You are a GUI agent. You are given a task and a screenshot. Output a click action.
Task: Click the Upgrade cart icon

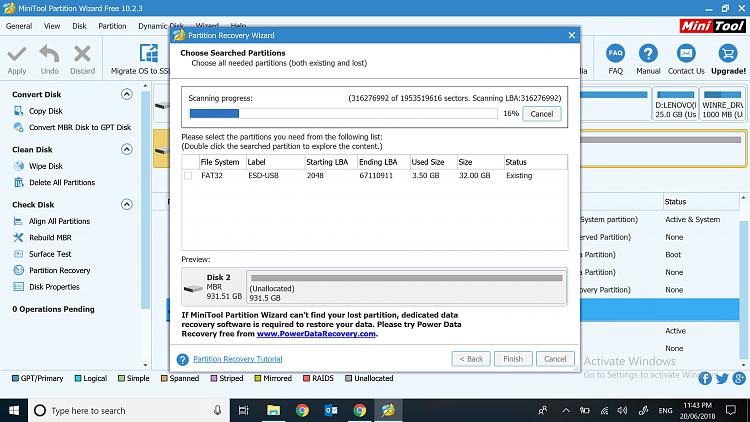[728, 53]
